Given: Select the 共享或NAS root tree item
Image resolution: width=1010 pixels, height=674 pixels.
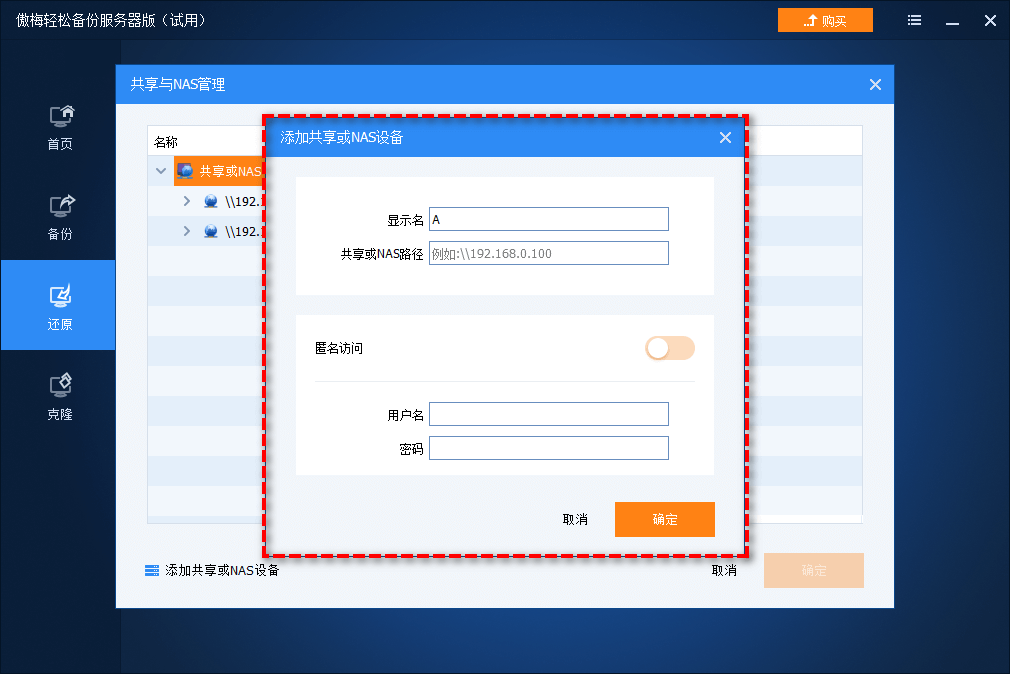Looking at the screenshot, I should [x=219, y=171].
